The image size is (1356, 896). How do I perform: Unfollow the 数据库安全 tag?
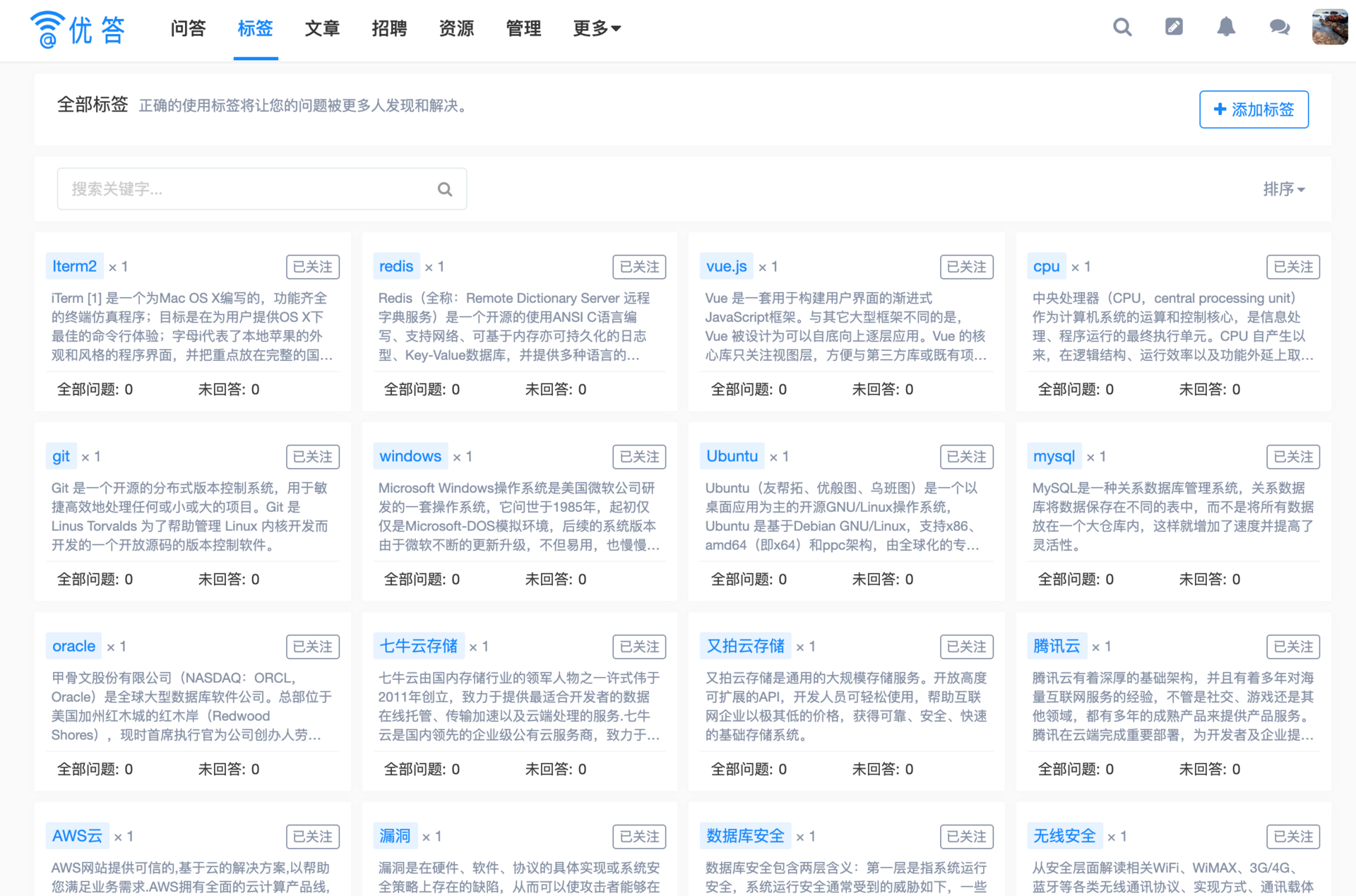coord(967,837)
